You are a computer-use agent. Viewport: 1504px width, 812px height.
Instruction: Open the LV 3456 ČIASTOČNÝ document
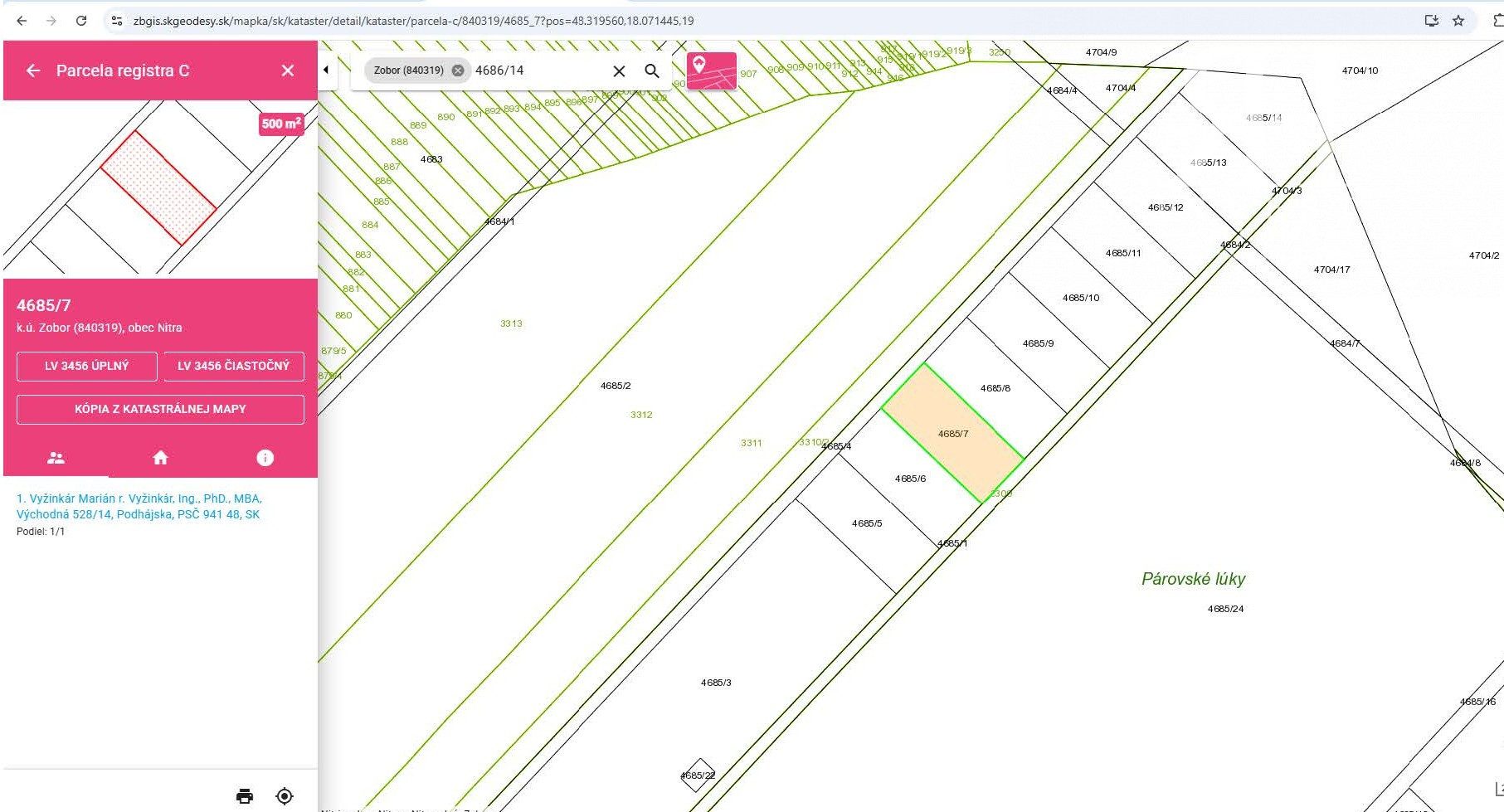click(233, 366)
